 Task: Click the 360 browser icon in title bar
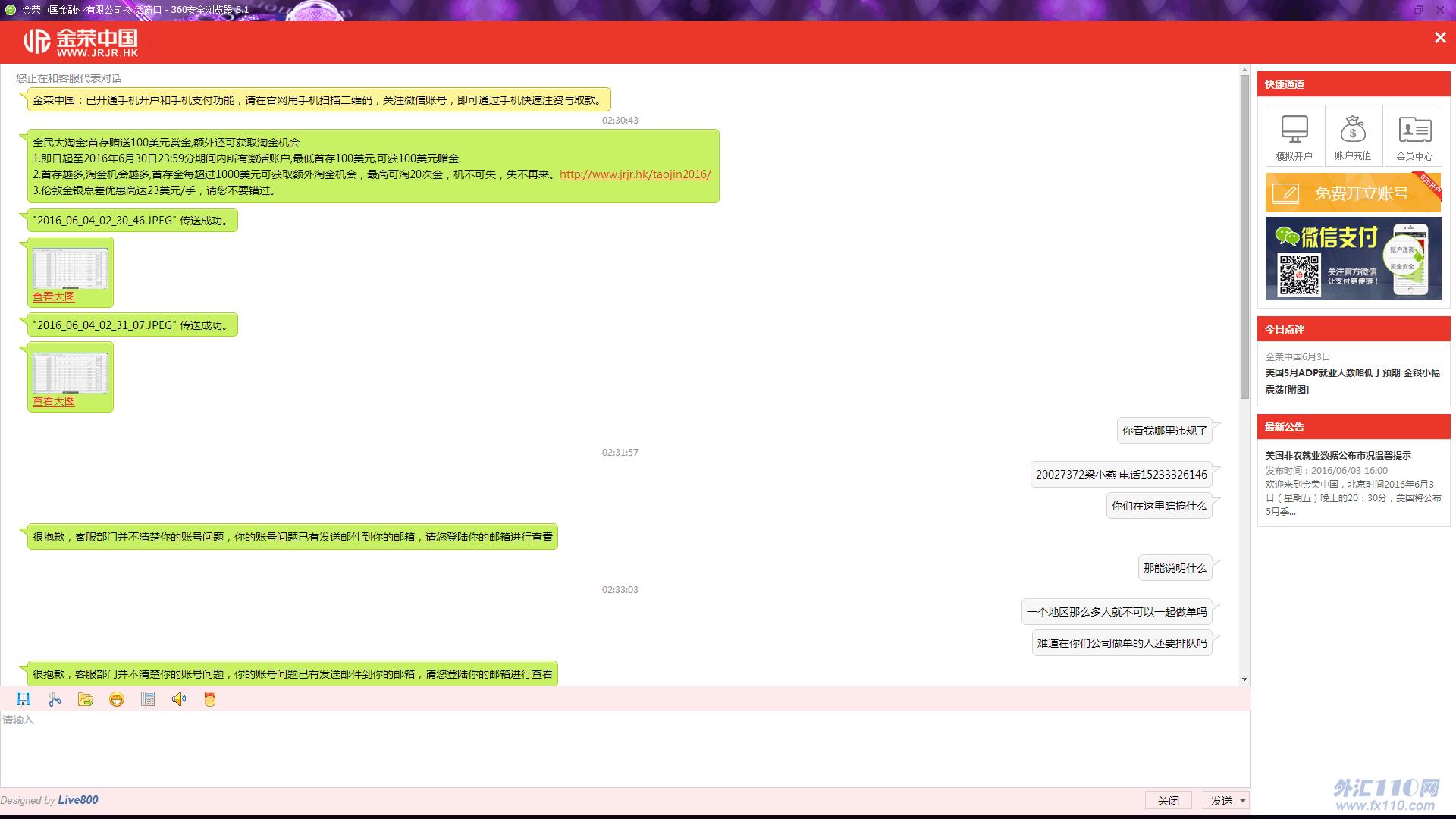(x=11, y=10)
